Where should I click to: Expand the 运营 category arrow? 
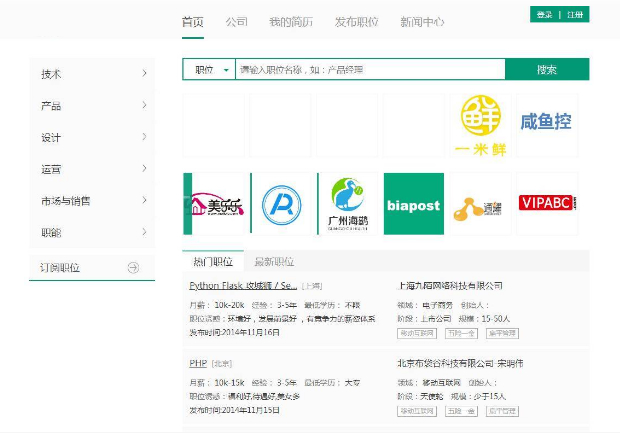coord(144,168)
